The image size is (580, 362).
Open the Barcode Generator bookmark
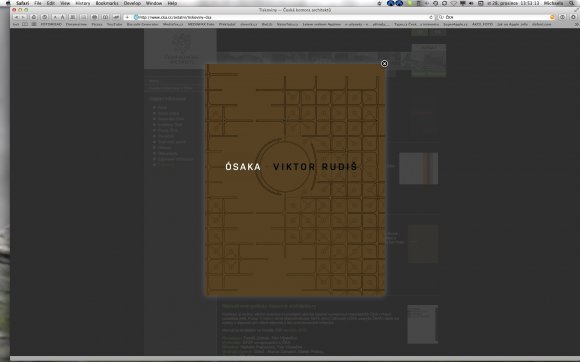pyautogui.click(x=142, y=24)
